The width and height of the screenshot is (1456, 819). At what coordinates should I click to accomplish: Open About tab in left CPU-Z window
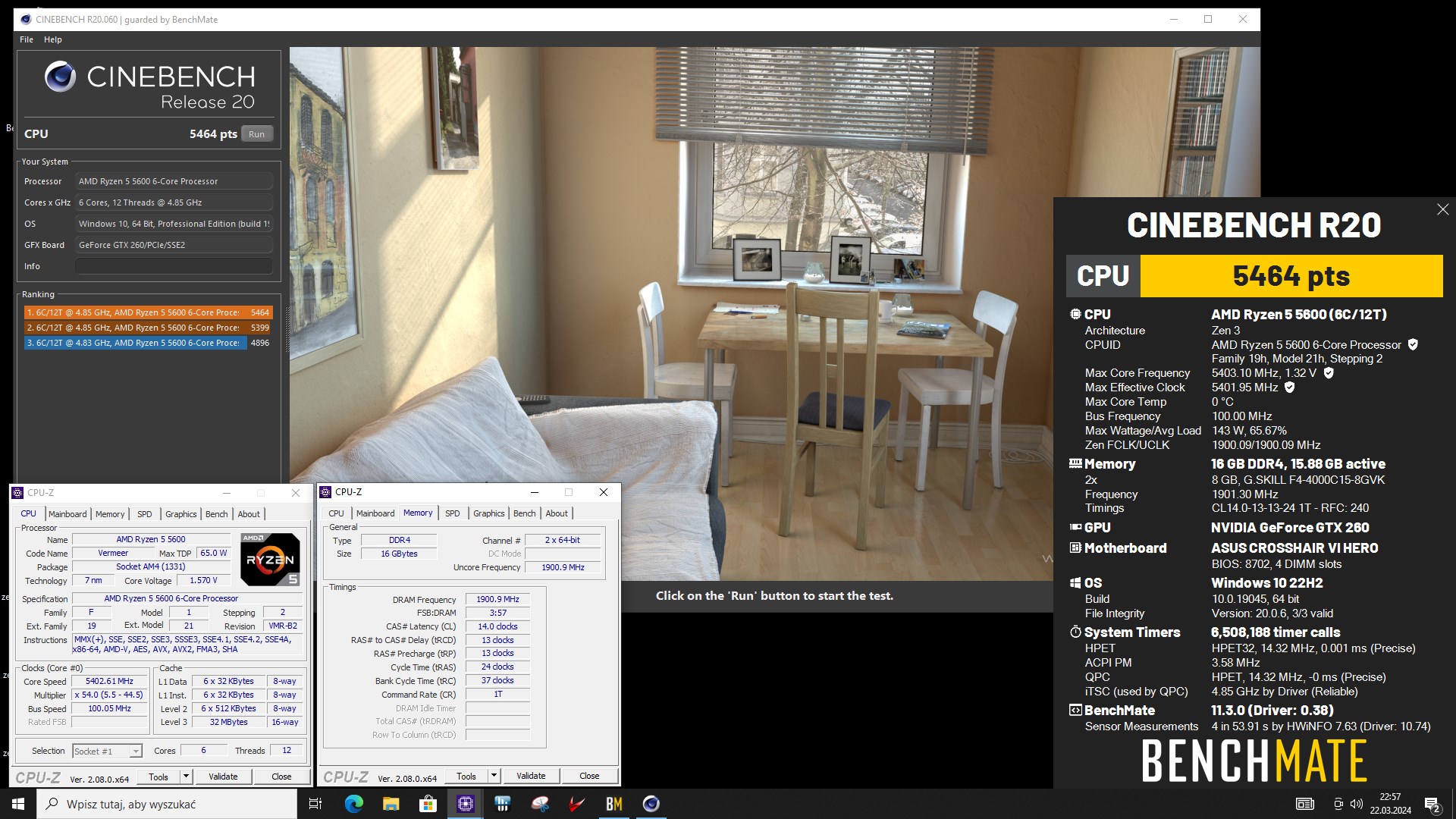point(249,514)
